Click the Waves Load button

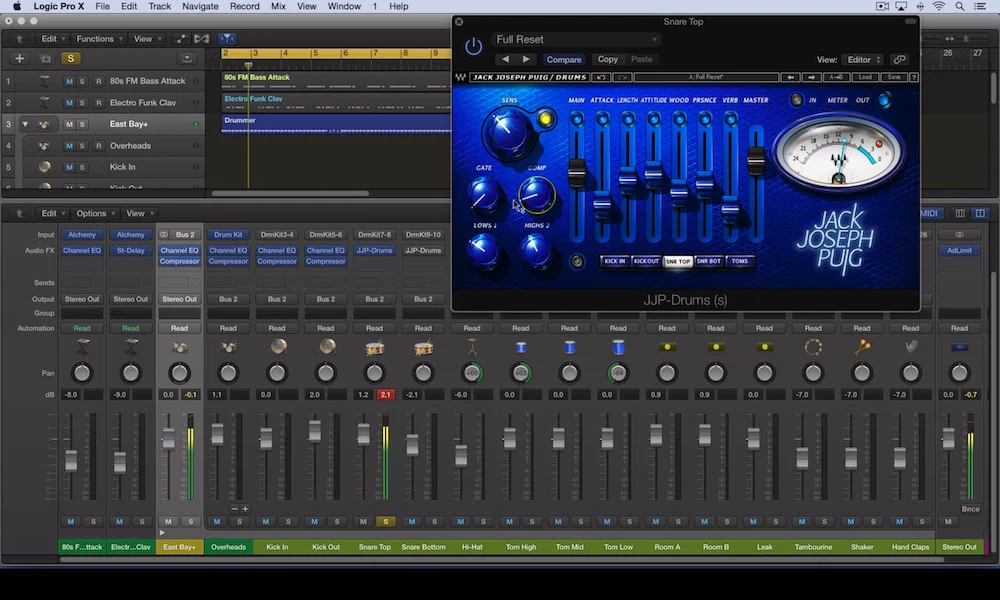[865, 77]
